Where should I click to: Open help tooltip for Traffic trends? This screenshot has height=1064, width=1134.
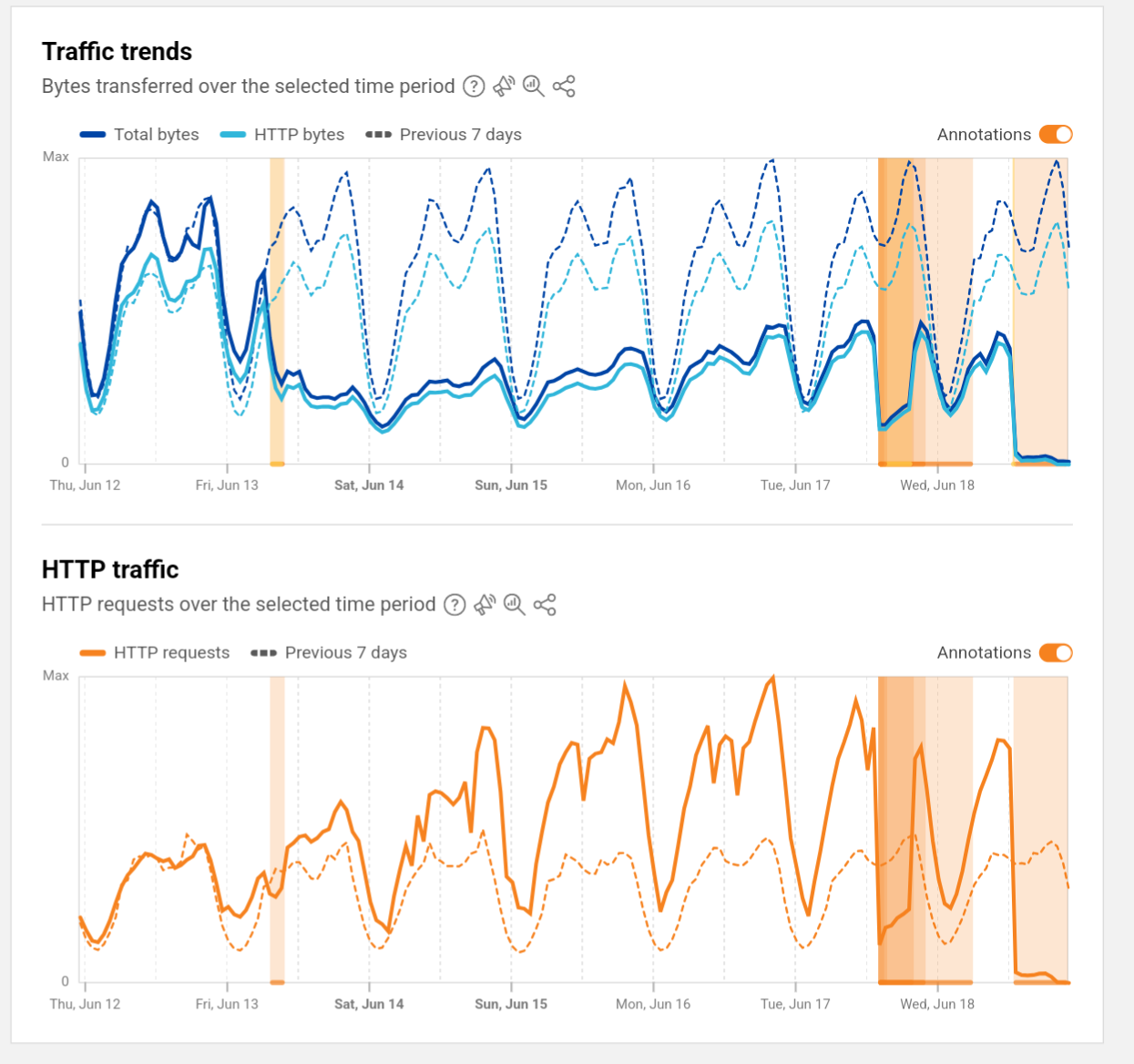[474, 87]
